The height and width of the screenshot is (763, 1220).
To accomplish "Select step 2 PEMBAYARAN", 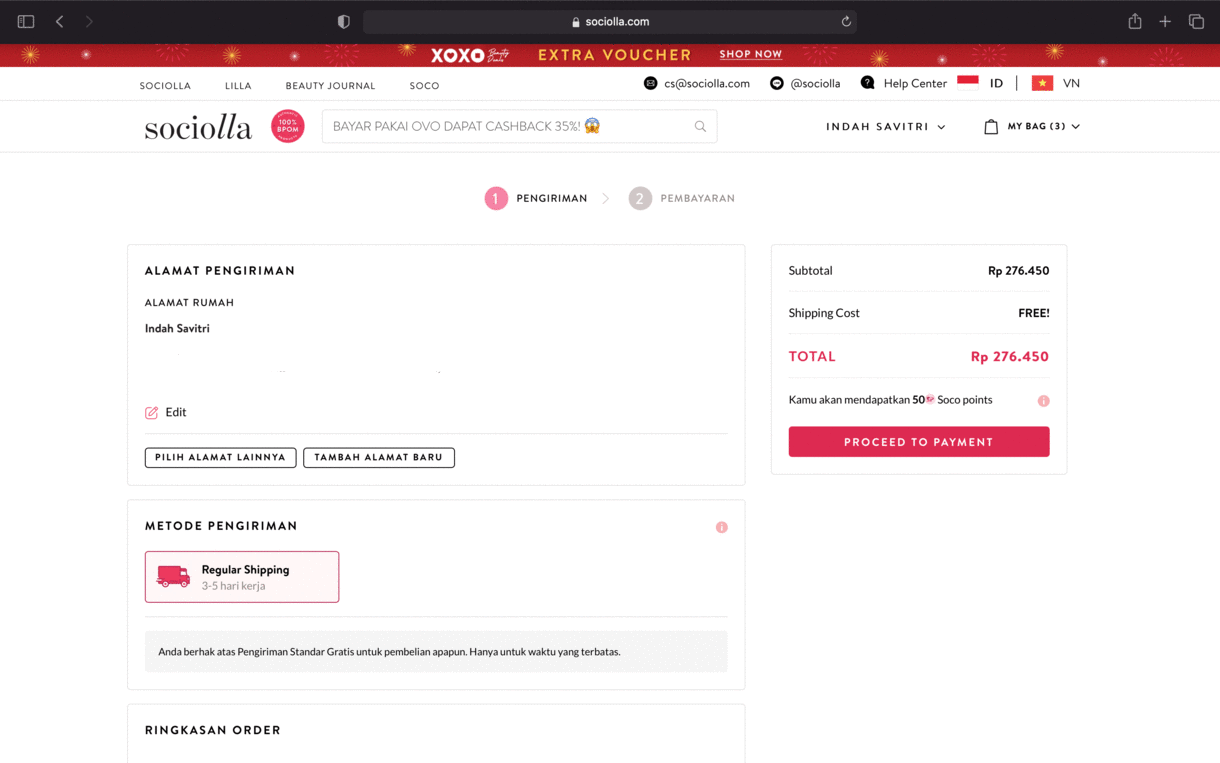I will point(681,198).
